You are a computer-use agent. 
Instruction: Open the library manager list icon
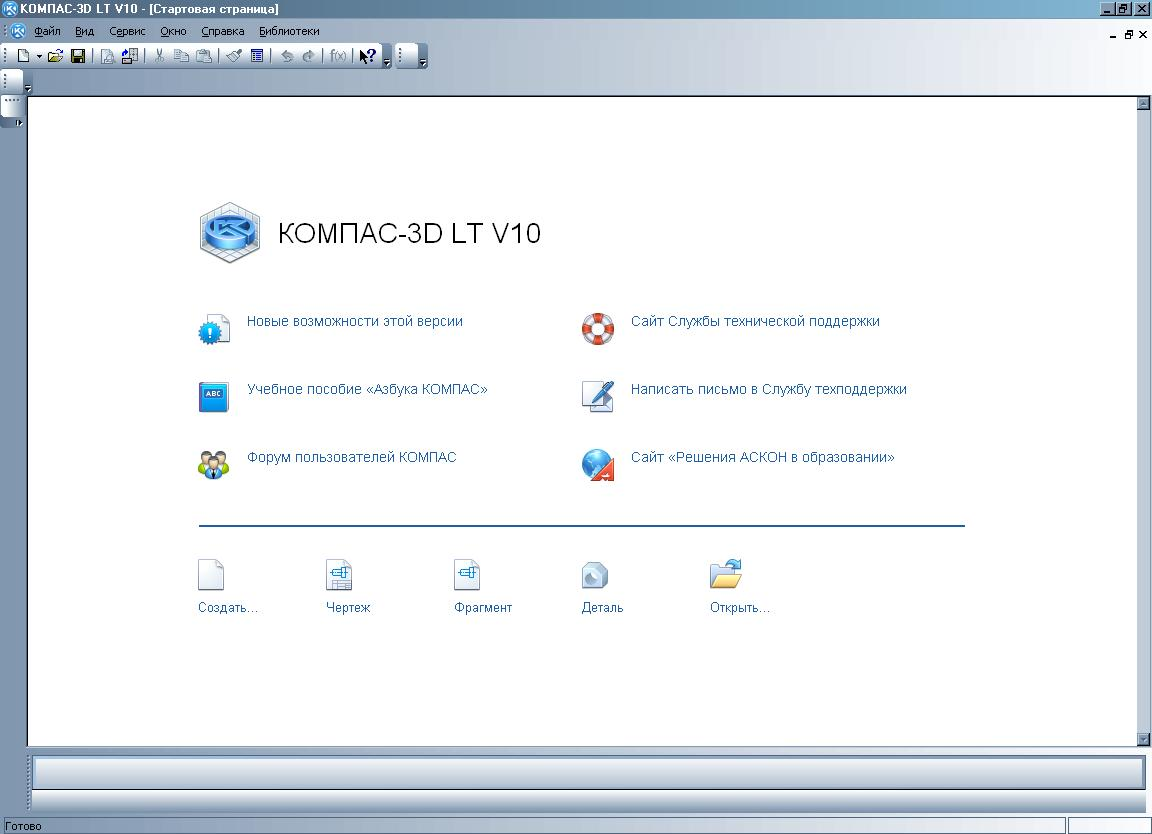(257, 56)
